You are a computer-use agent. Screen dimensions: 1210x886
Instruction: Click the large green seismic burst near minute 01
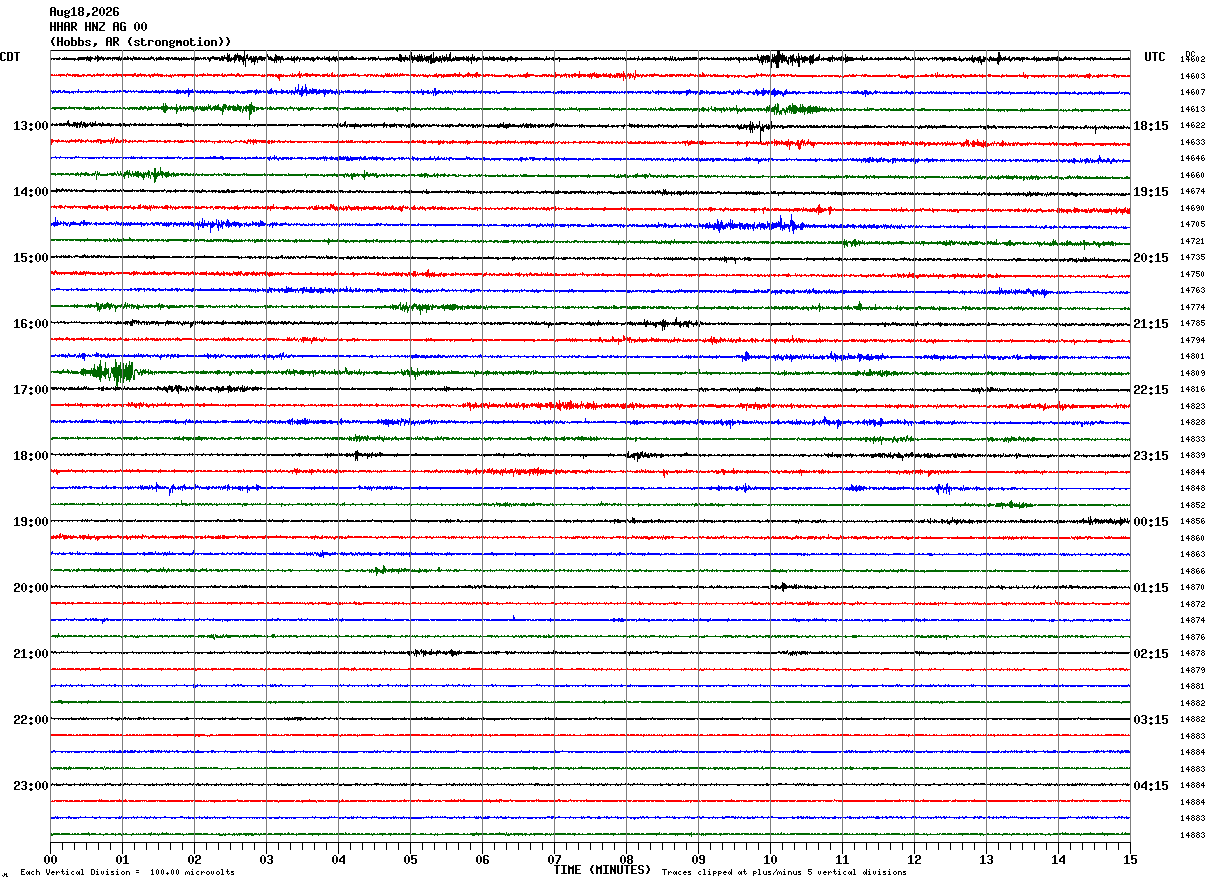pos(113,372)
